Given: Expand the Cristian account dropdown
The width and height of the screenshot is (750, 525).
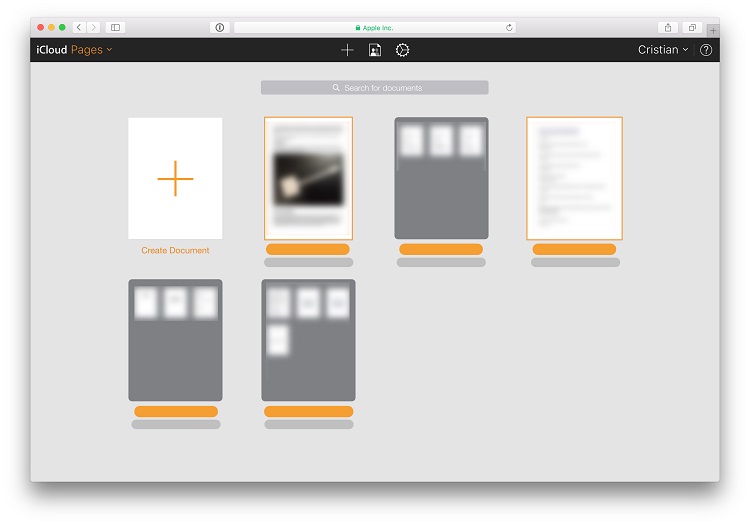Looking at the screenshot, I should (663, 50).
